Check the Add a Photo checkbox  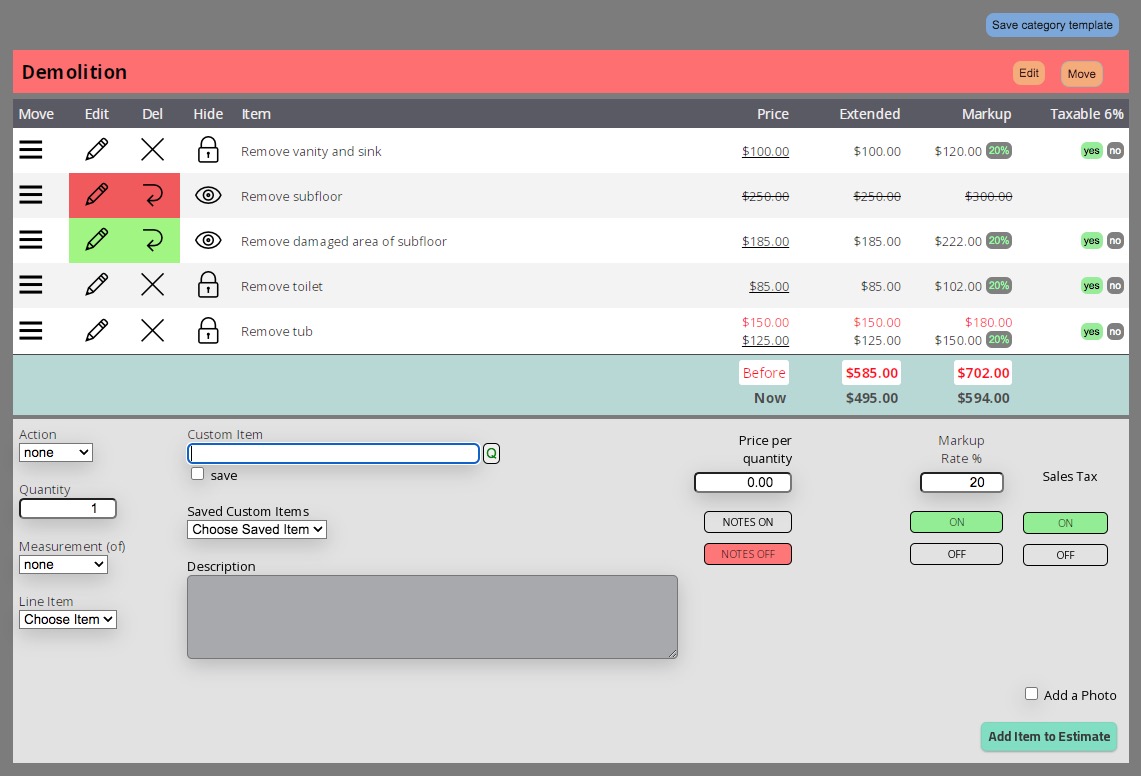1031,693
